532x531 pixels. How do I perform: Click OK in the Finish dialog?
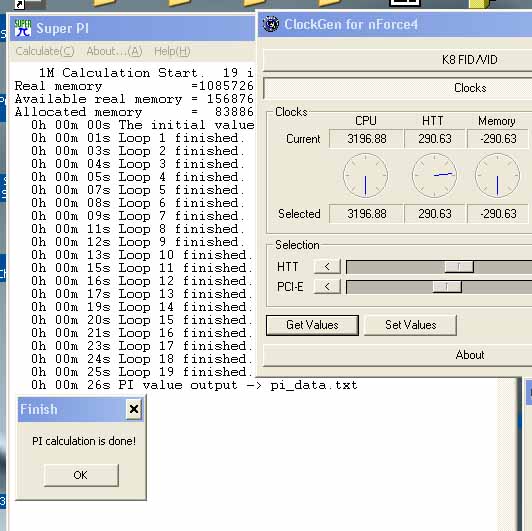(81, 475)
